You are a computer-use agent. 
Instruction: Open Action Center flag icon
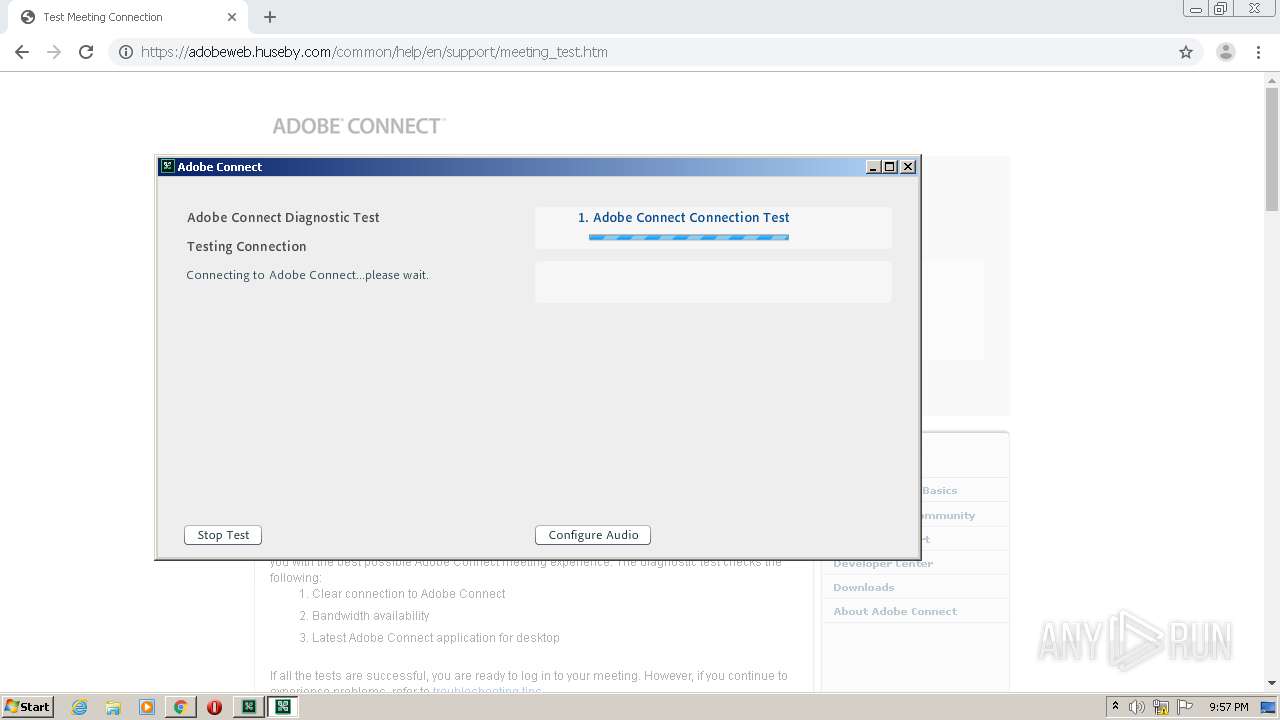tap(1186, 707)
